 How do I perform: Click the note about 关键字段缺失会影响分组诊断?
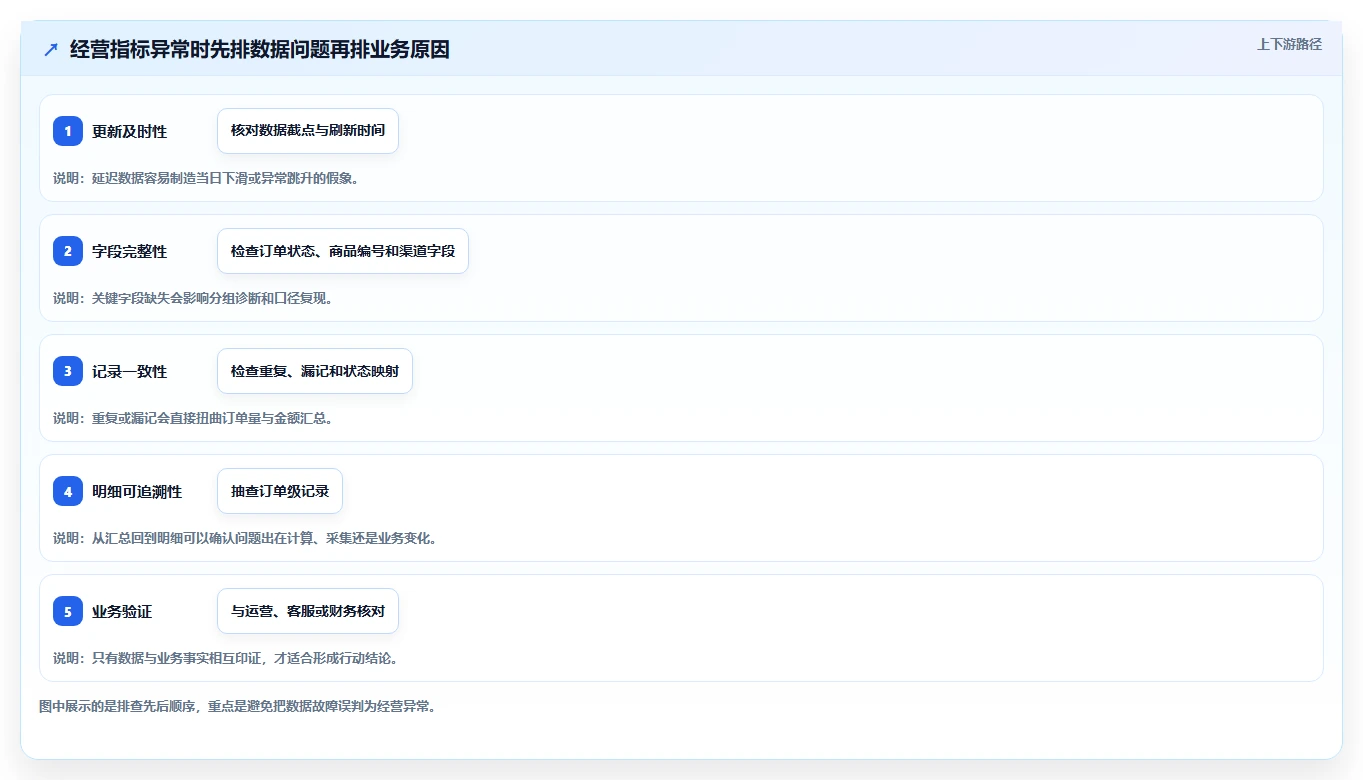pyautogui.click(x=193, y=298)
